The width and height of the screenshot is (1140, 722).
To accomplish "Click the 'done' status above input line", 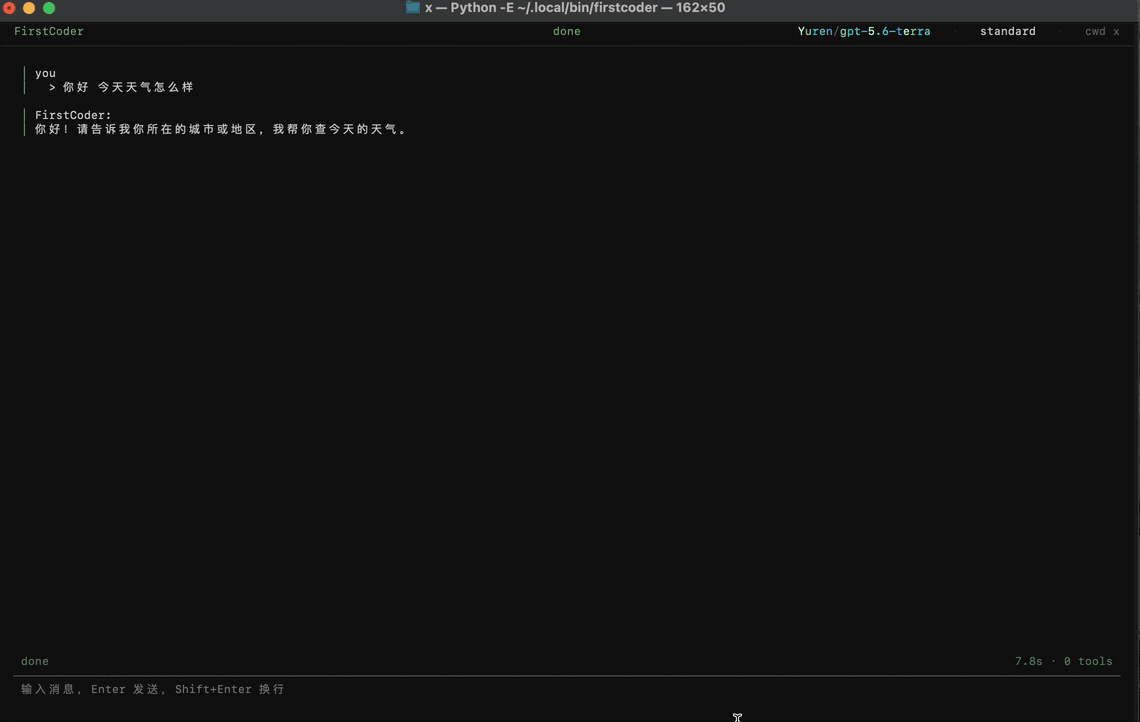I will pos(35,662).
